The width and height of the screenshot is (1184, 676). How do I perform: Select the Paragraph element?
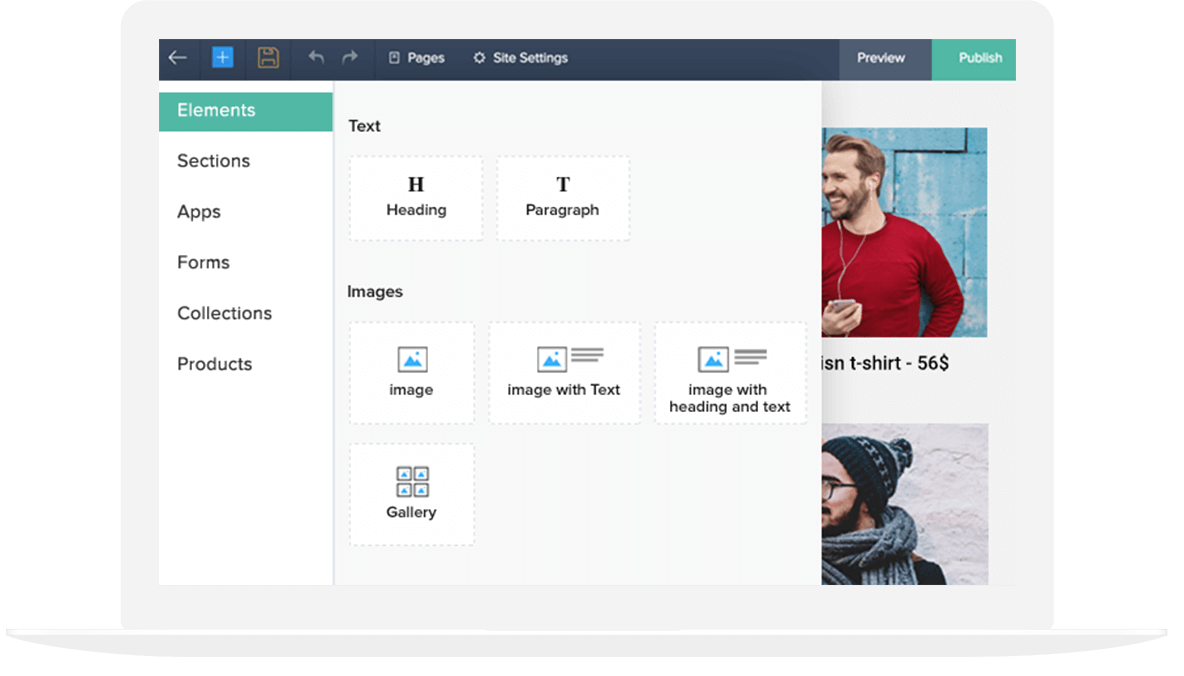[x=562, y=197]
